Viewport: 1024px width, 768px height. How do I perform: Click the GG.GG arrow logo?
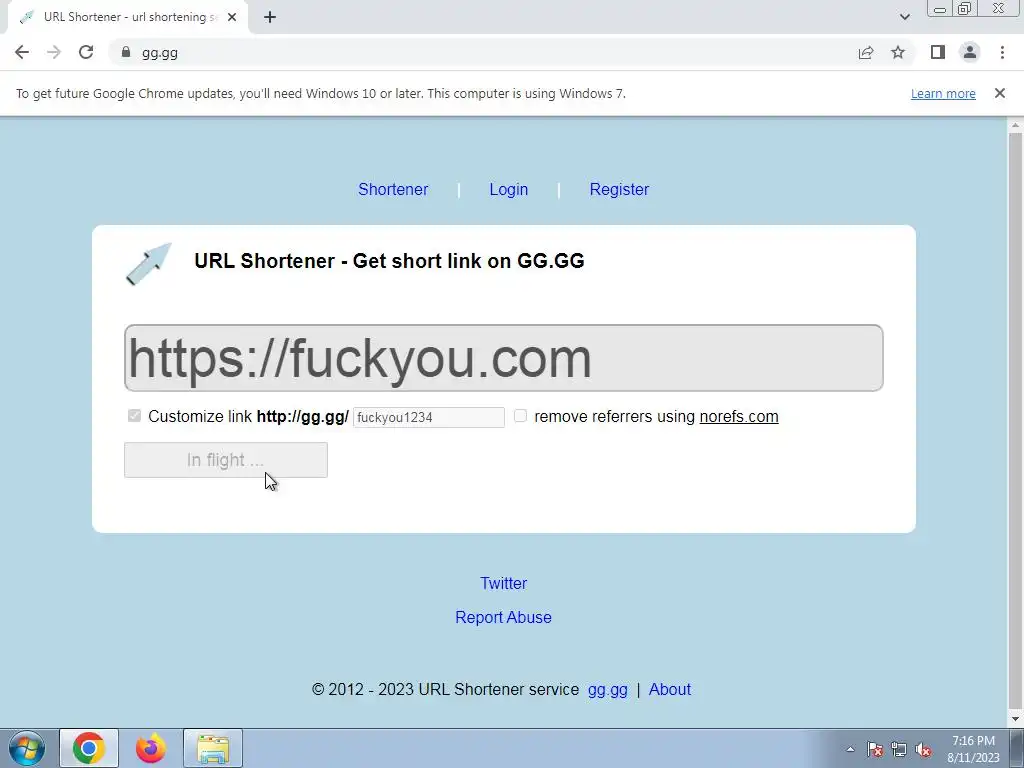(x=148, y=264)
